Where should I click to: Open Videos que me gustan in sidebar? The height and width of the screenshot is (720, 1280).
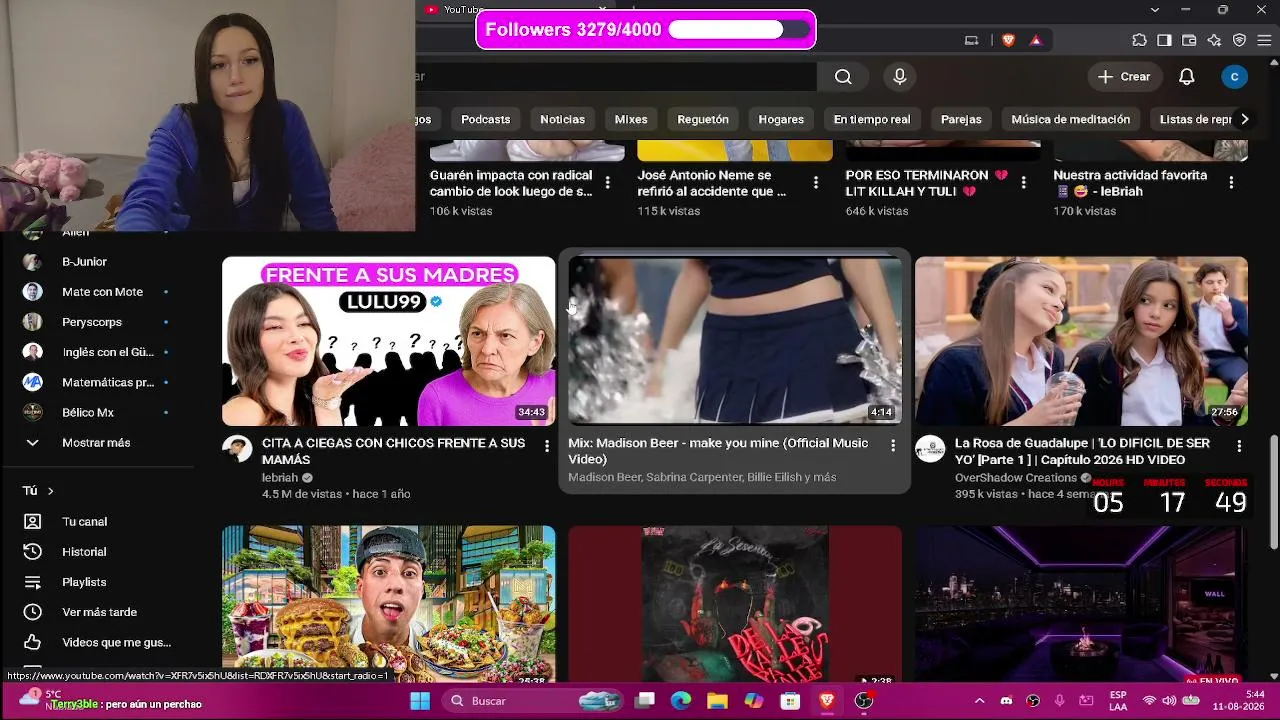[116, 643]
